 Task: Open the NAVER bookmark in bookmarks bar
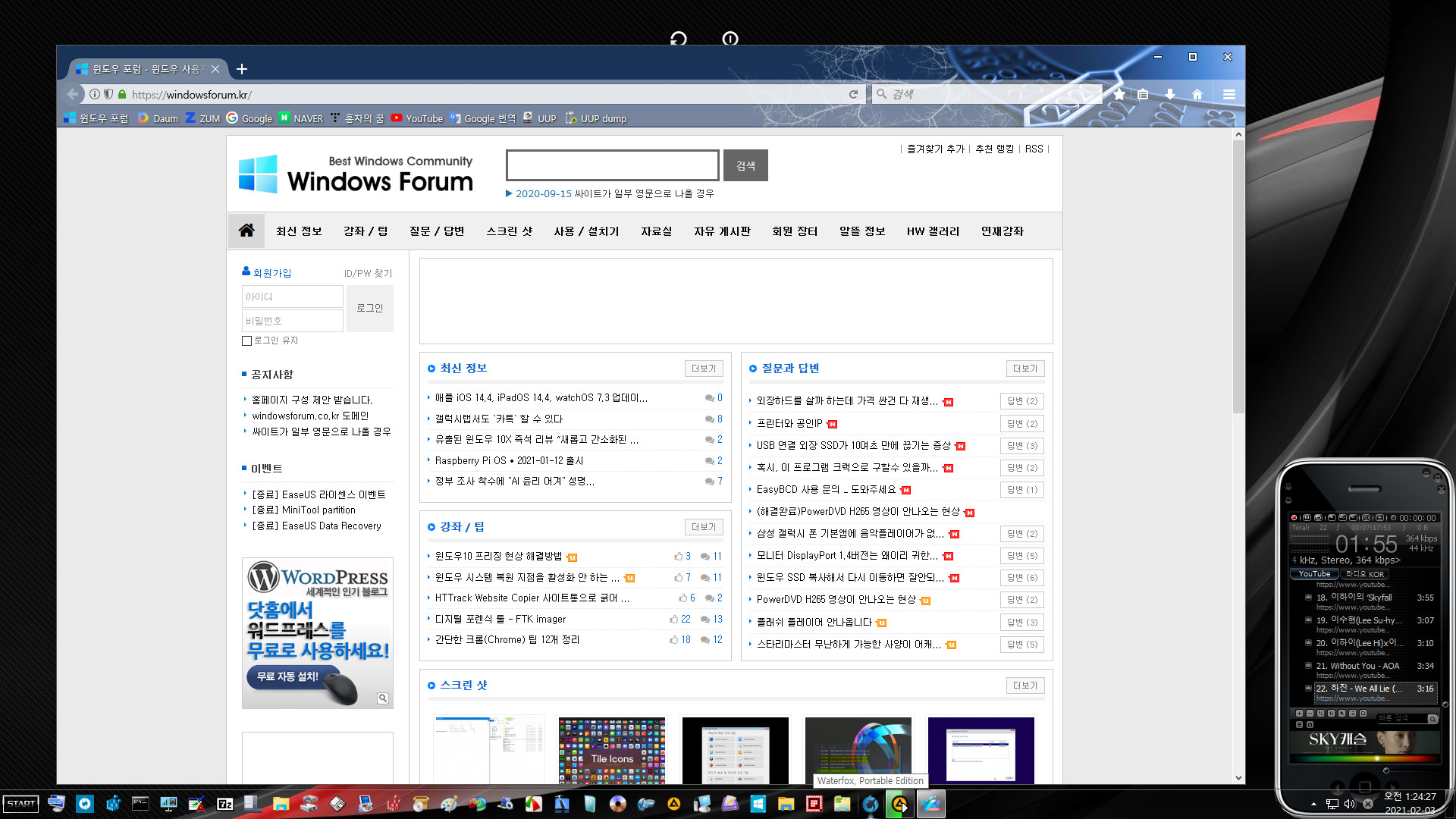(301, 118)
